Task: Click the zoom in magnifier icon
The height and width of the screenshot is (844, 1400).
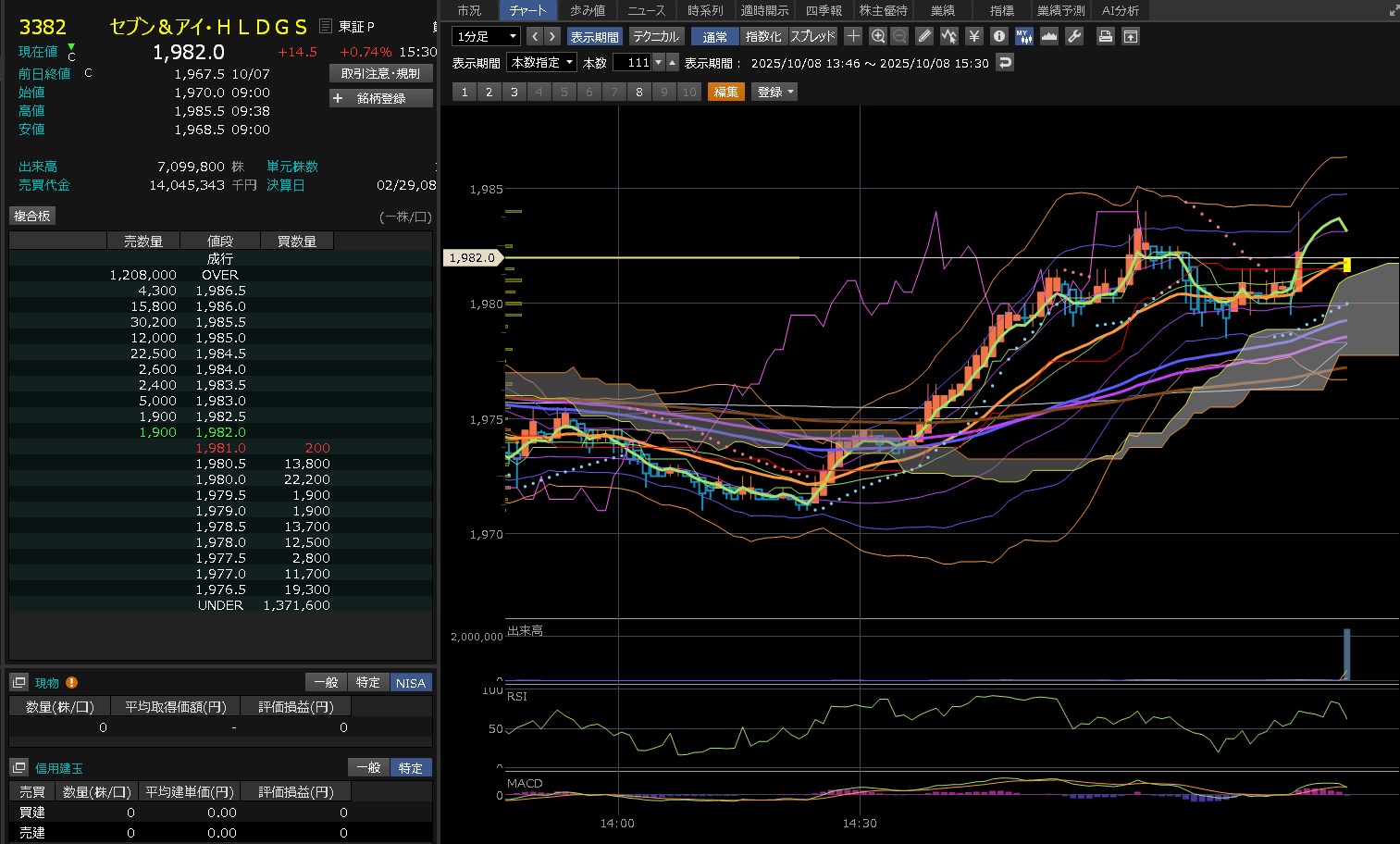Action: point(878,36)
